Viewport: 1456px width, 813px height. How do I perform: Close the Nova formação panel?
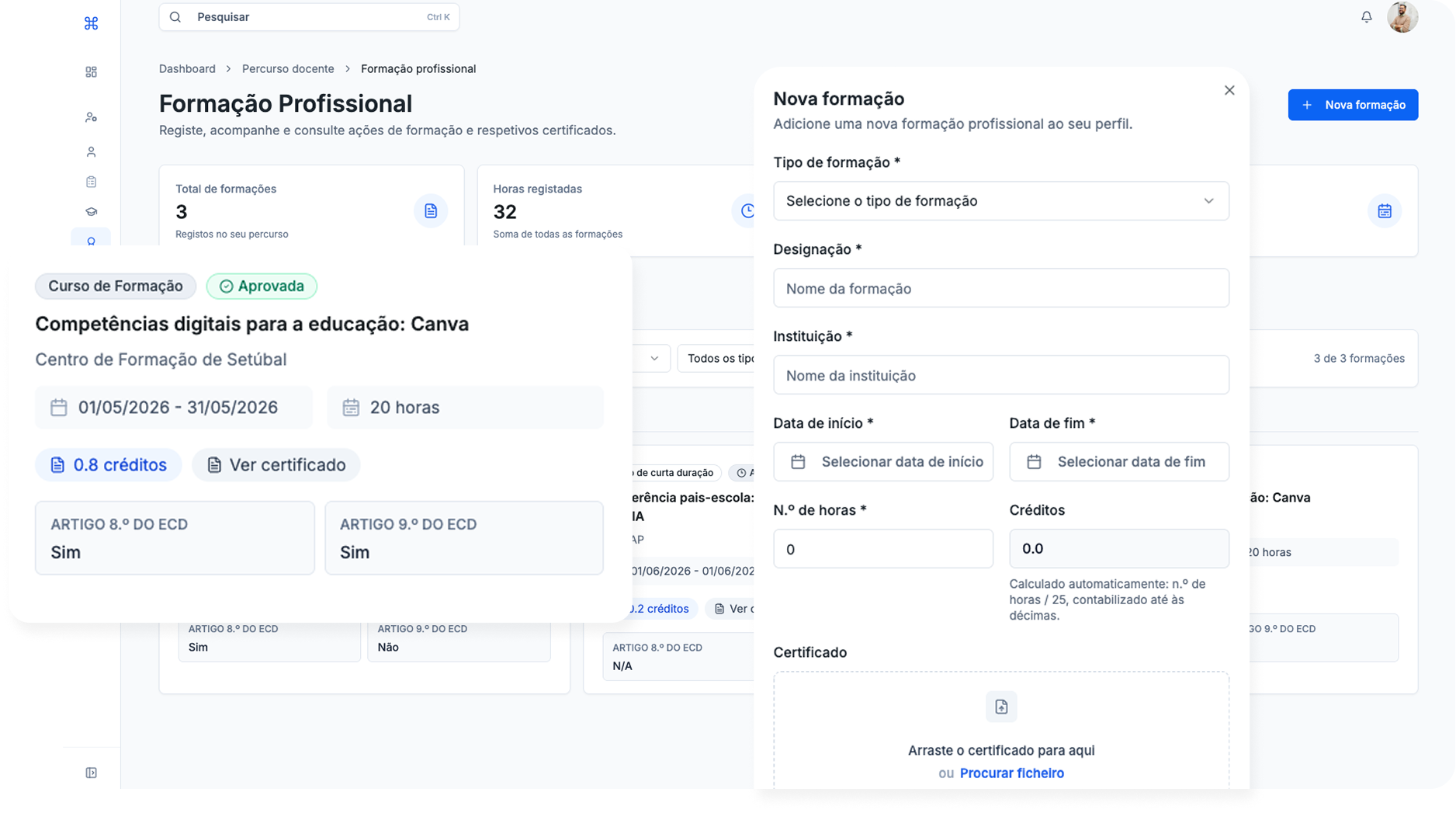pos(1229,91)
